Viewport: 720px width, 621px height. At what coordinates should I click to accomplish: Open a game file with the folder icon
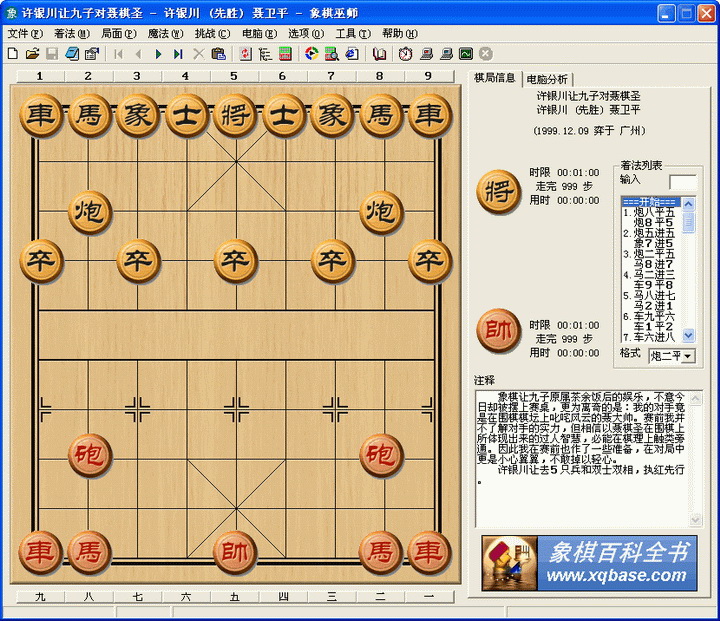tap(32, 54)
